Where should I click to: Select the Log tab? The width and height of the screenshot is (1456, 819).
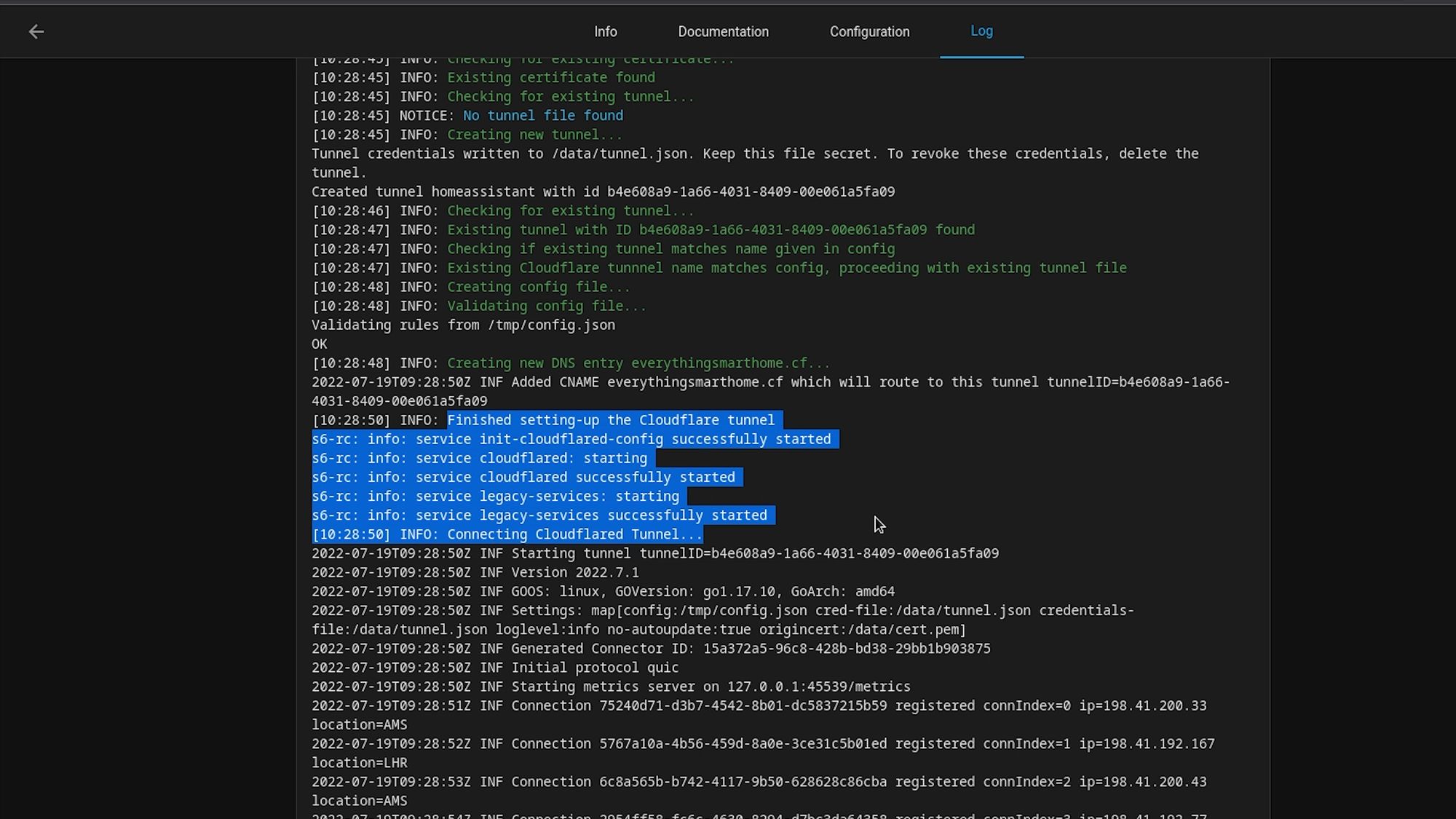point(981,31)
